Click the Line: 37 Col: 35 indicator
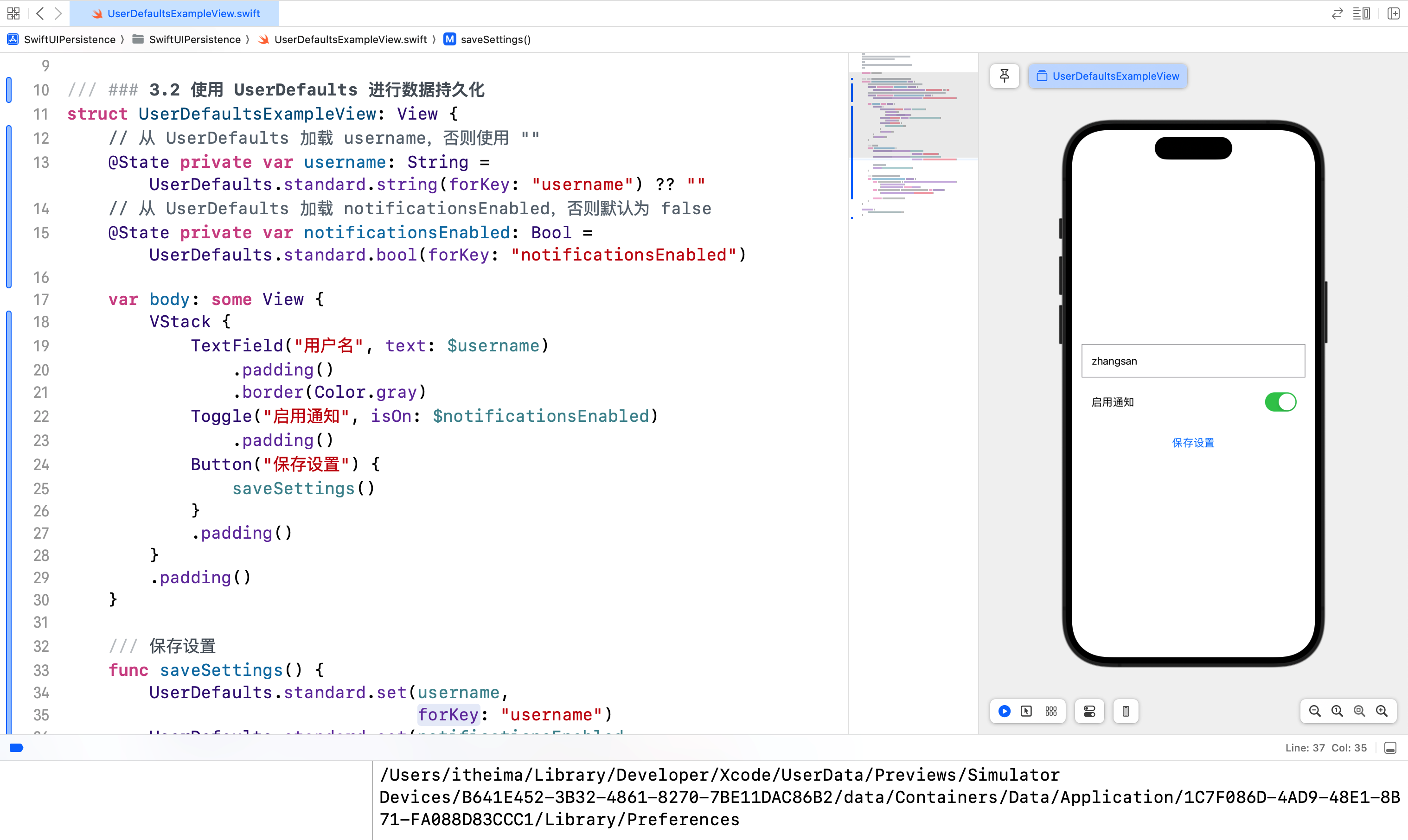Screen dimensions: 1408x840 [x=1326, y=748]
